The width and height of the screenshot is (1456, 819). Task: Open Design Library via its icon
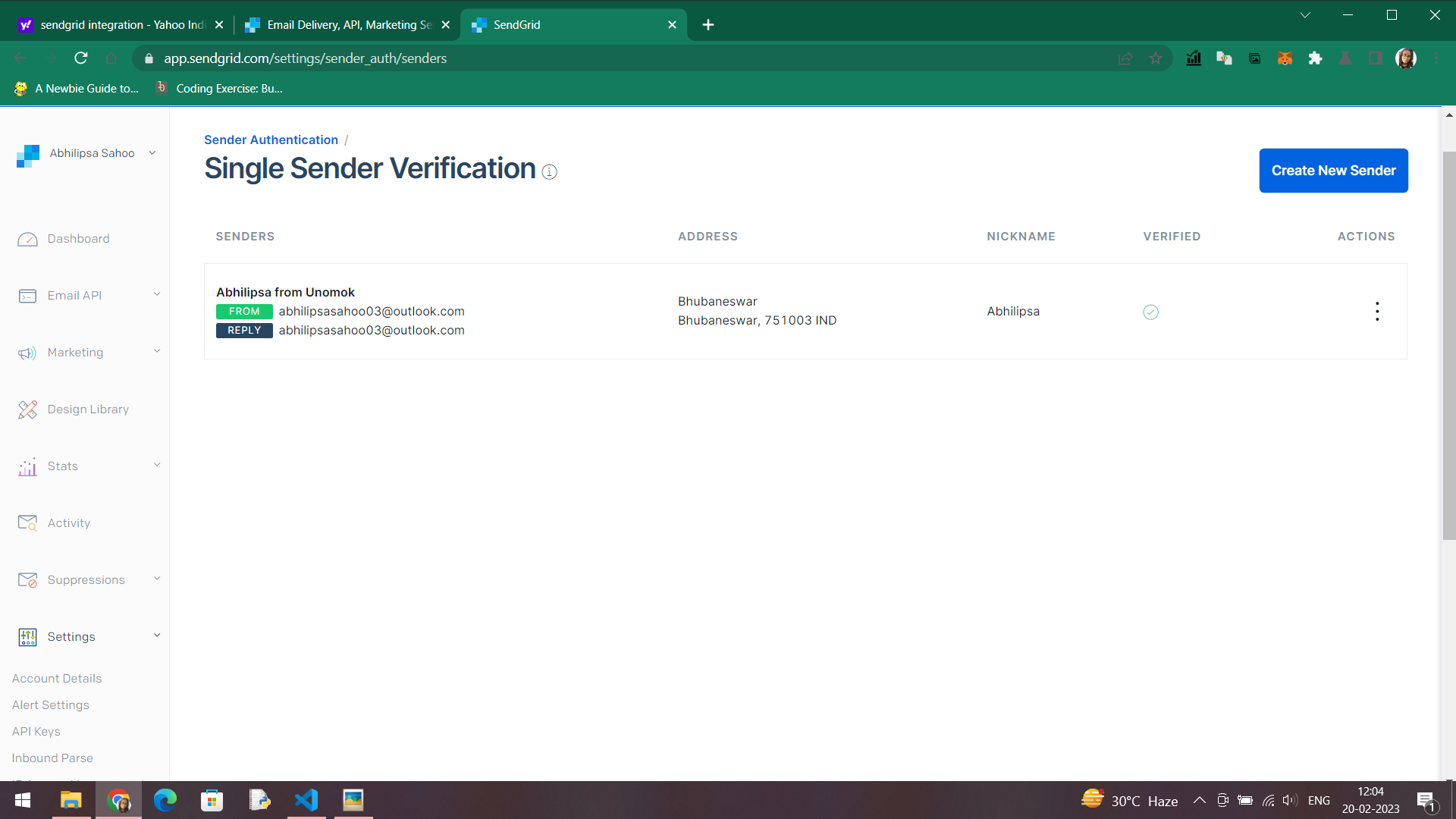[27, 409]
